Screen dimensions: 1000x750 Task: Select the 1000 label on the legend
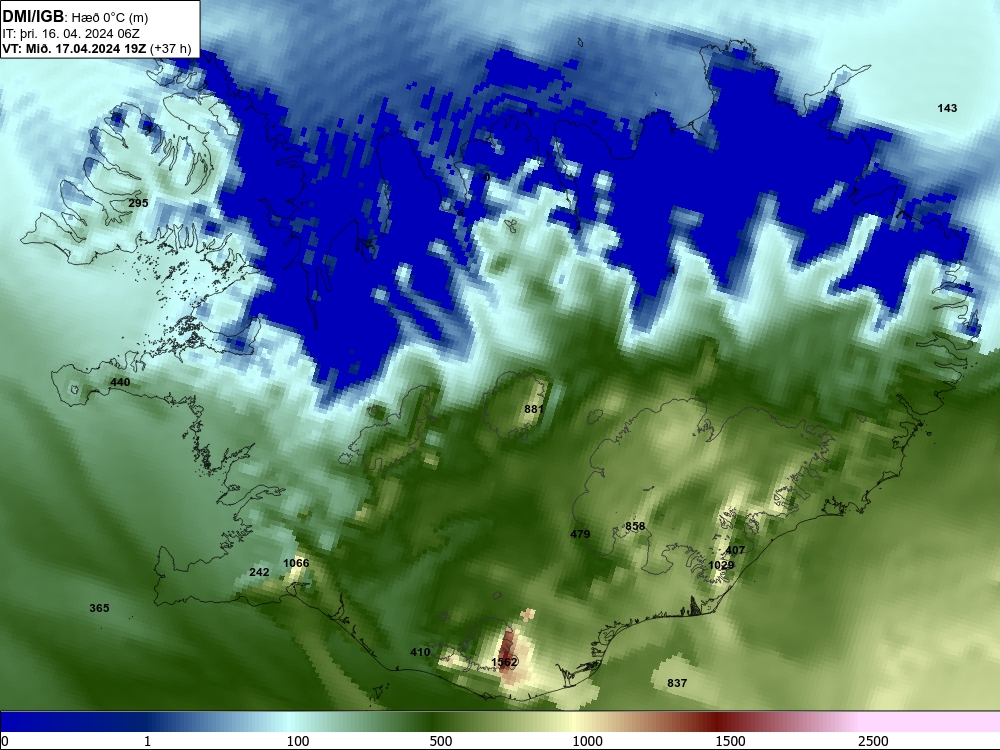click(587, 741)
